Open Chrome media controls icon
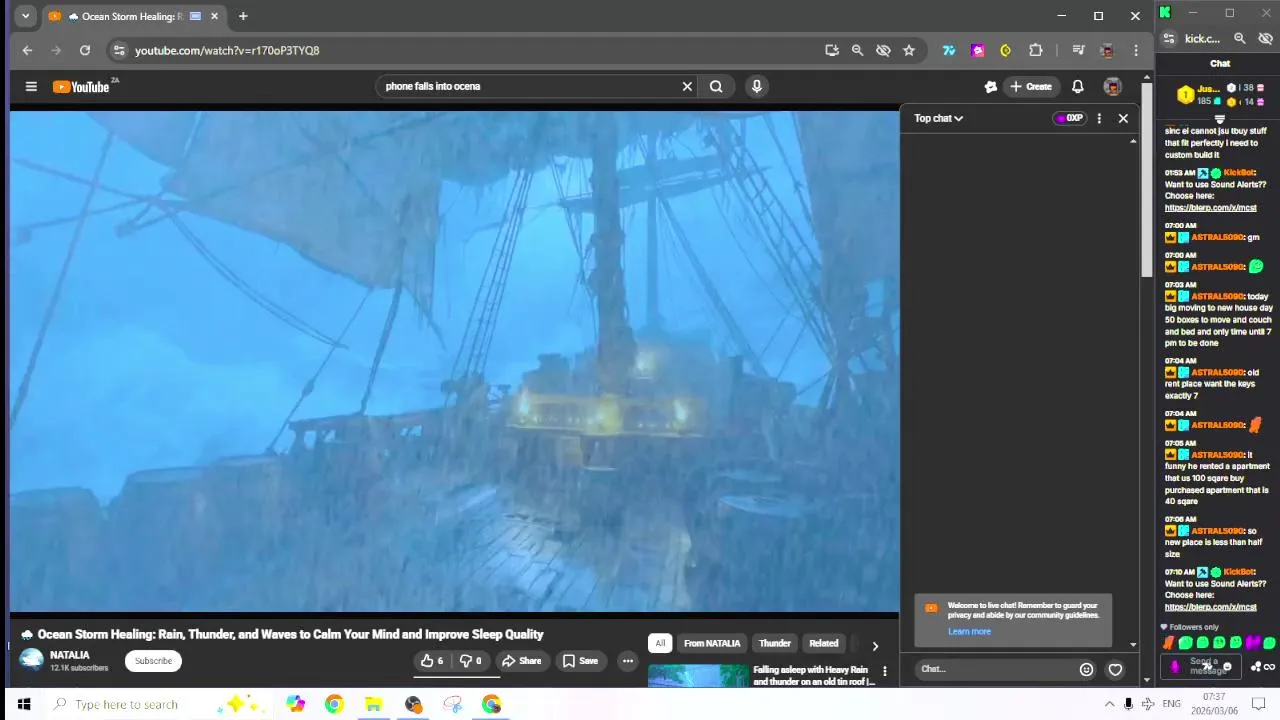The image size is (1280, 720). (1078, 50)
